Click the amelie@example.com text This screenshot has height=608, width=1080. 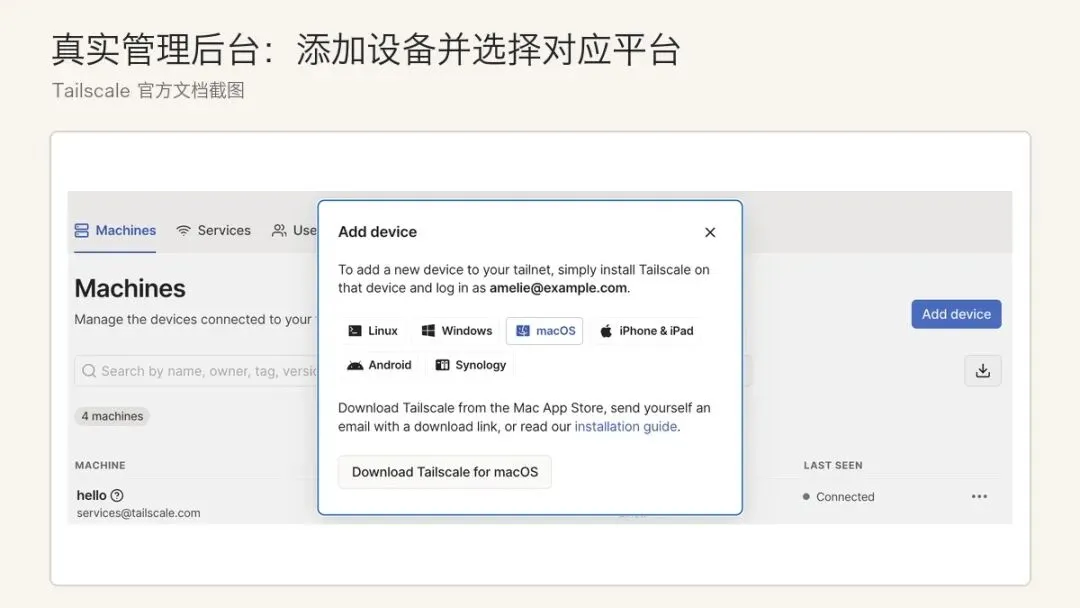pos(558,288)
